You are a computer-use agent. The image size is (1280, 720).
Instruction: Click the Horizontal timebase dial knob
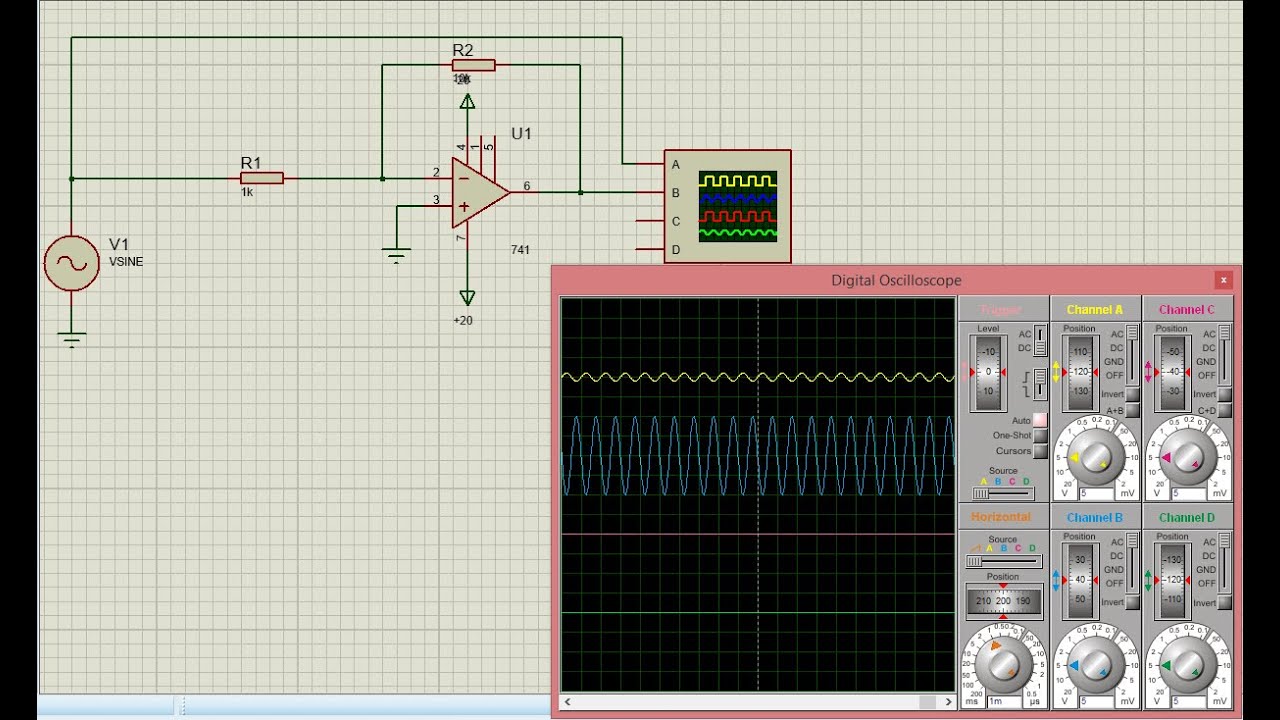click(x=1004, y=666)
